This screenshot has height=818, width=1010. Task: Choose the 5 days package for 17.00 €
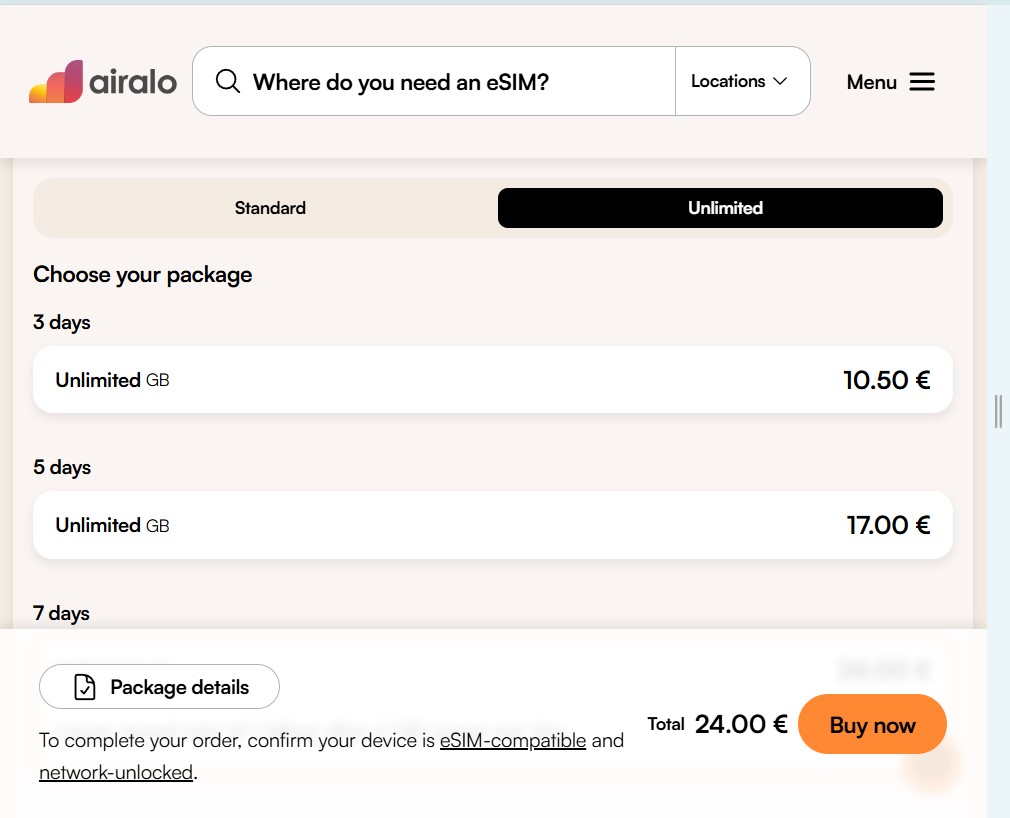coord(493,525)
